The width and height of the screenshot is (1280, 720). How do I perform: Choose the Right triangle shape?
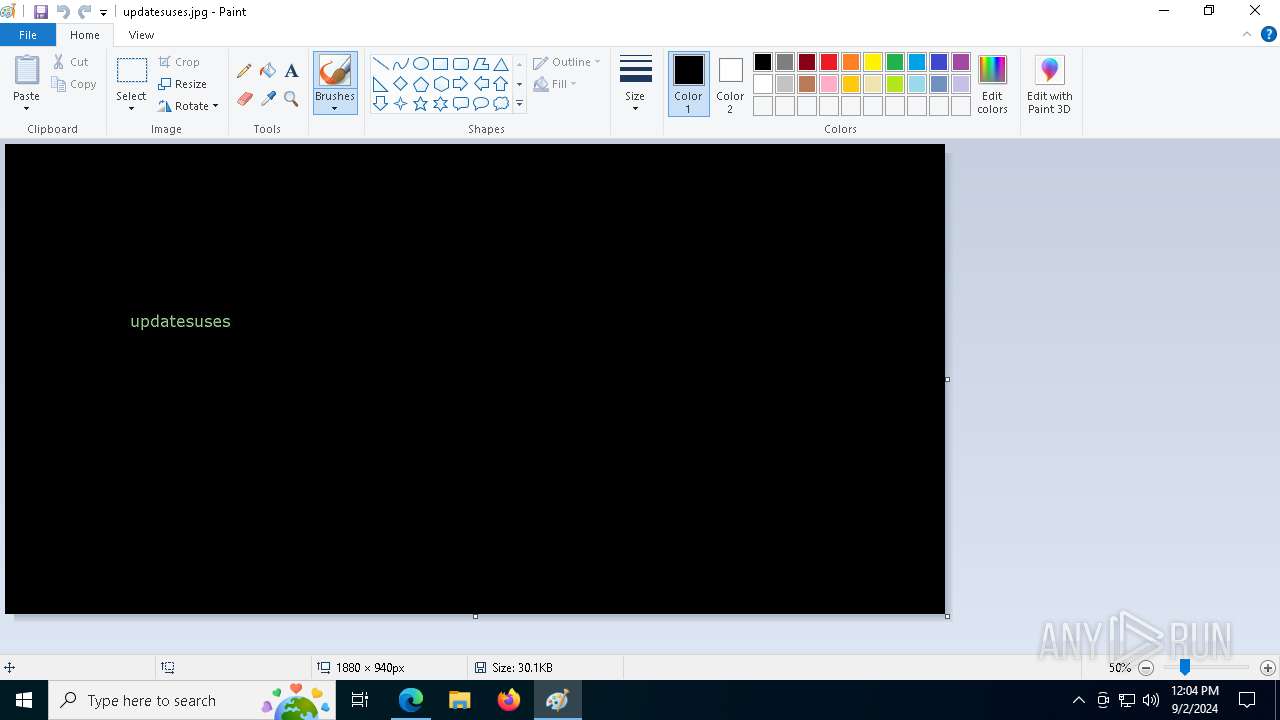pyautogui.click(x=381, y=84)
